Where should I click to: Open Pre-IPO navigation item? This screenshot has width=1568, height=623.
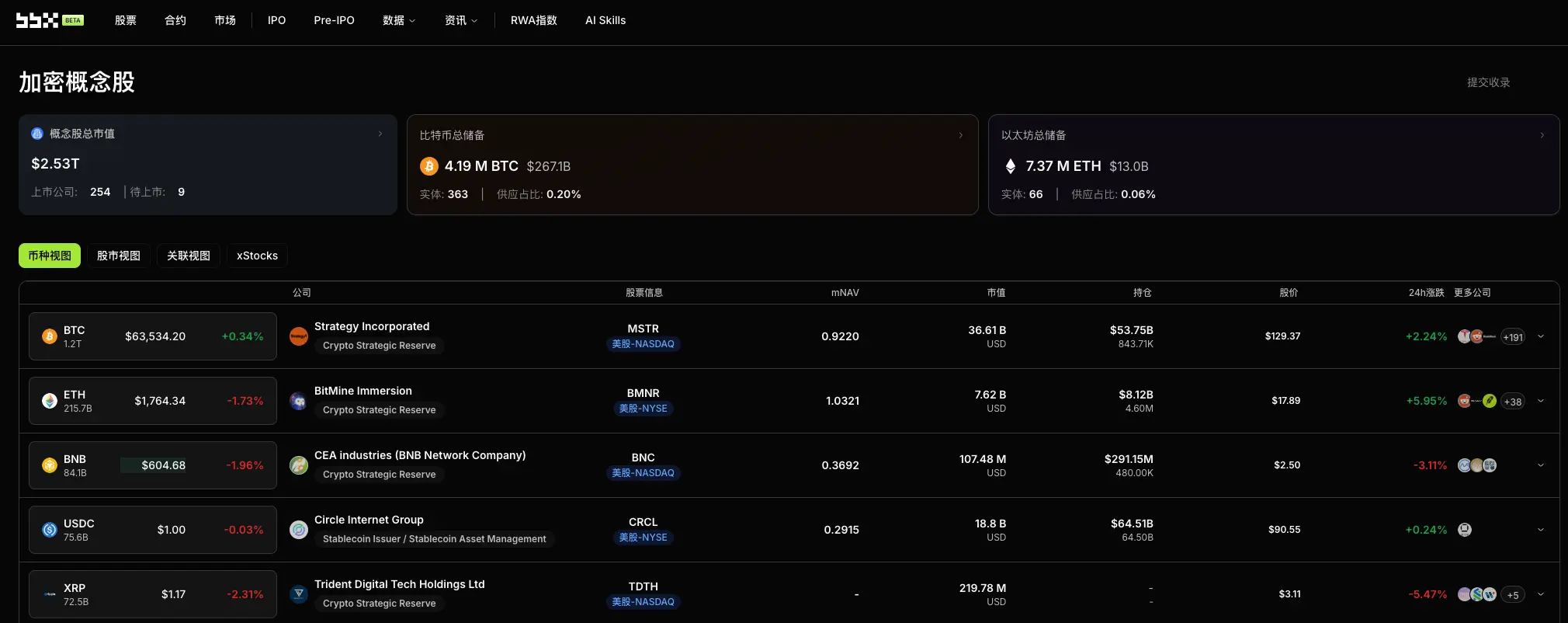pos(334,20)
